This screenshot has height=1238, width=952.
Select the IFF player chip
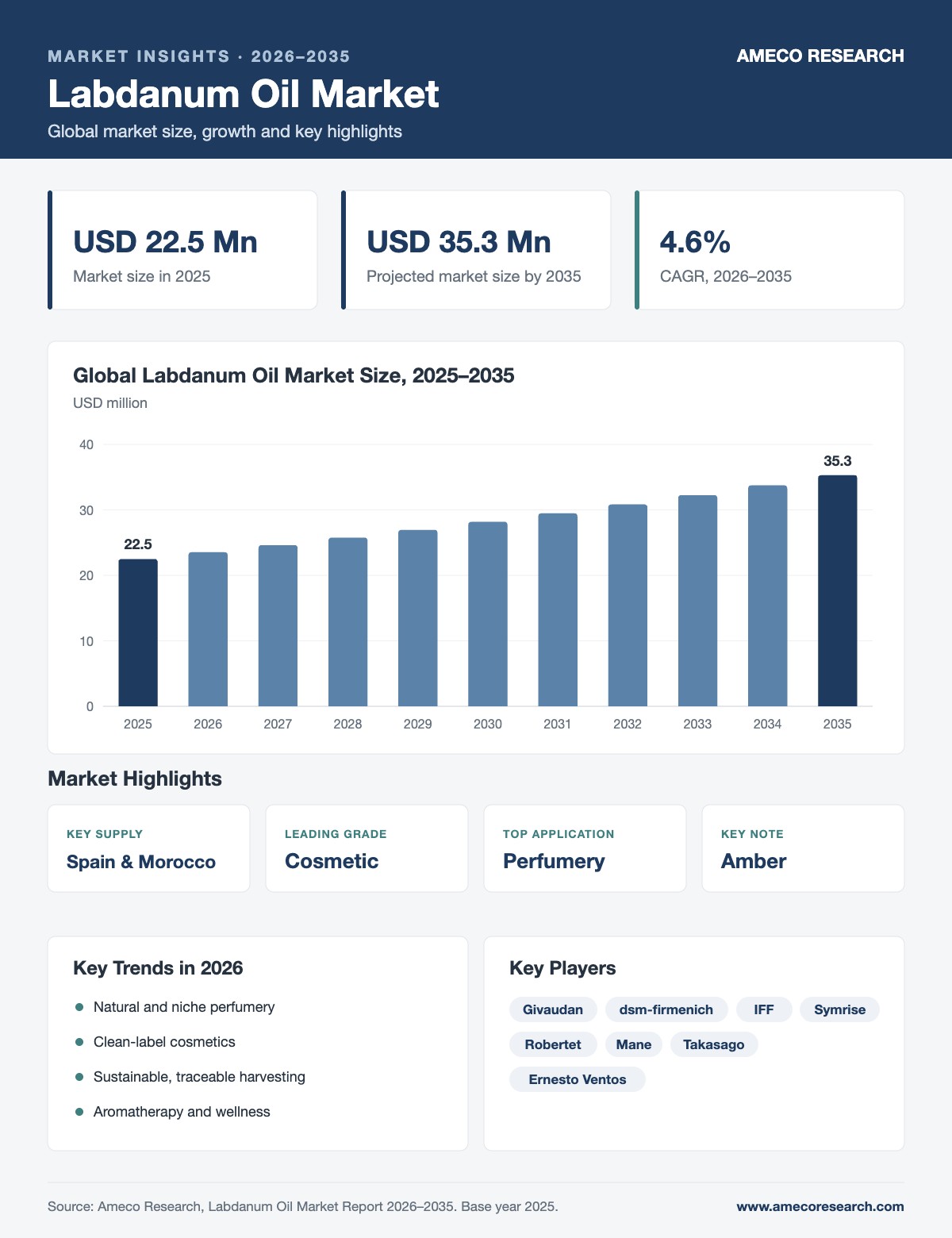pyautogui.click(x=764, y=1009)
